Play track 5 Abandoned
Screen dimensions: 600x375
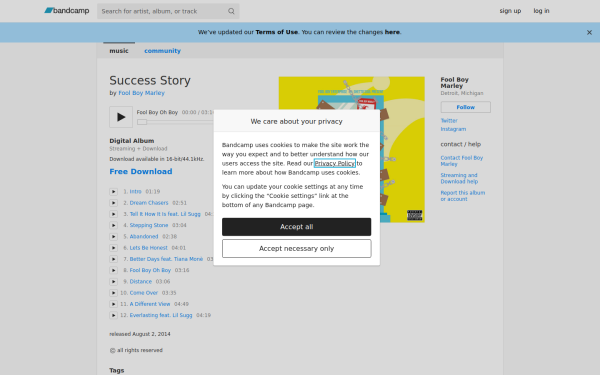(x=113, y=236)
